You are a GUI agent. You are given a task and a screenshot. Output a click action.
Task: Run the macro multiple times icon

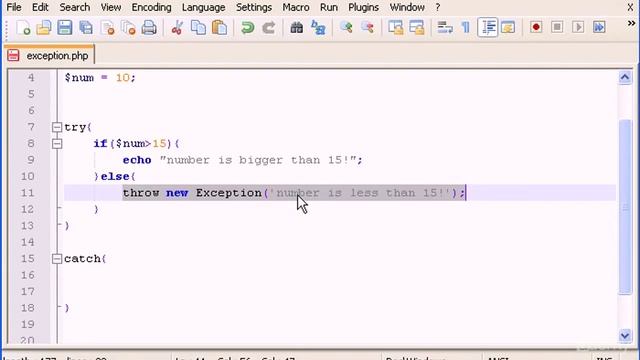pyautogui.click(x=599, y=27)
